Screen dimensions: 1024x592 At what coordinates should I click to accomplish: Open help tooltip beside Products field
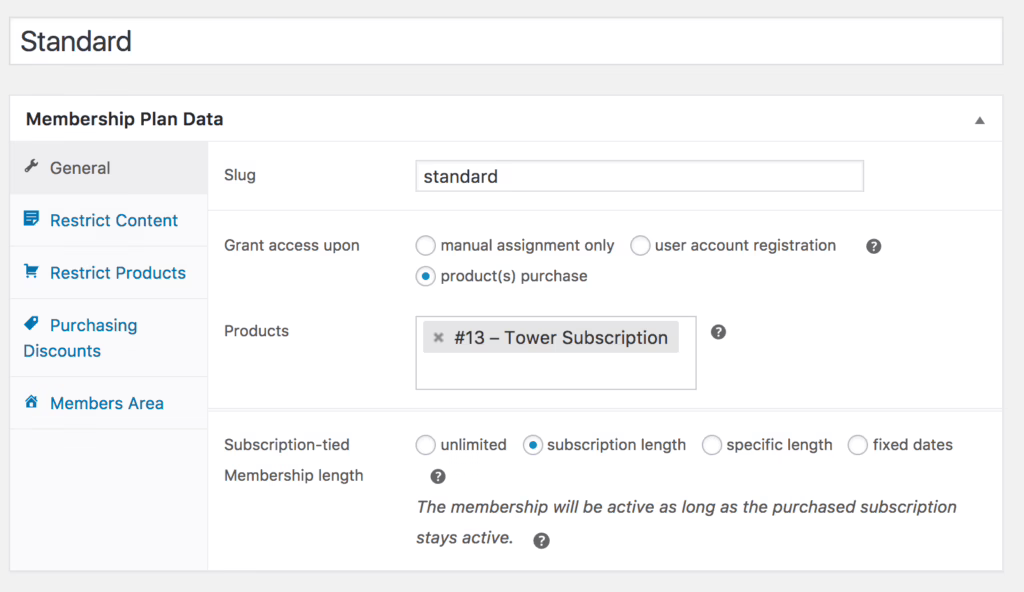(x=718, y=332)
